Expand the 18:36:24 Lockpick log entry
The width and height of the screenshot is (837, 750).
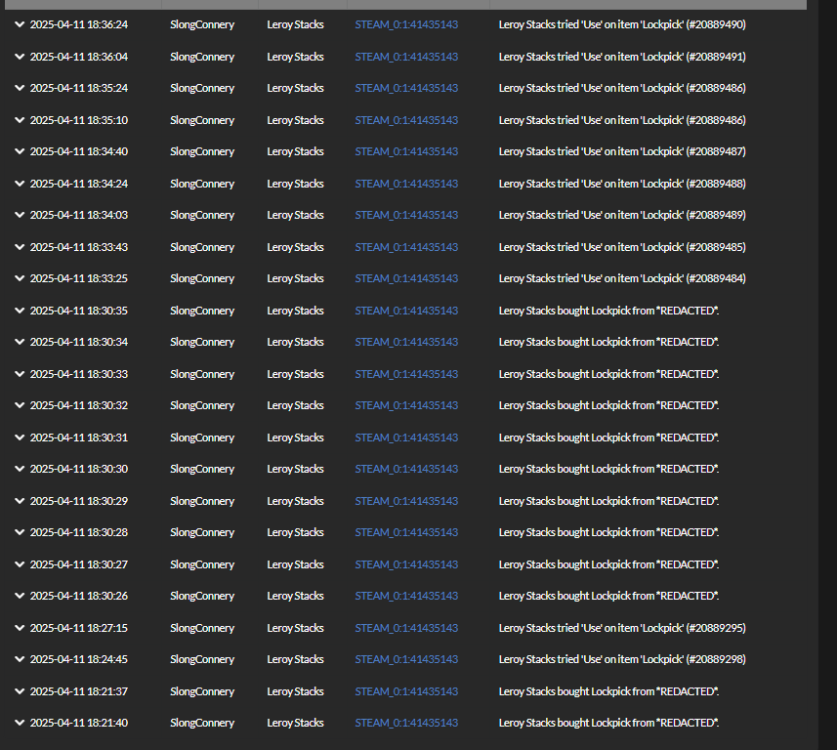pos(20,24)
